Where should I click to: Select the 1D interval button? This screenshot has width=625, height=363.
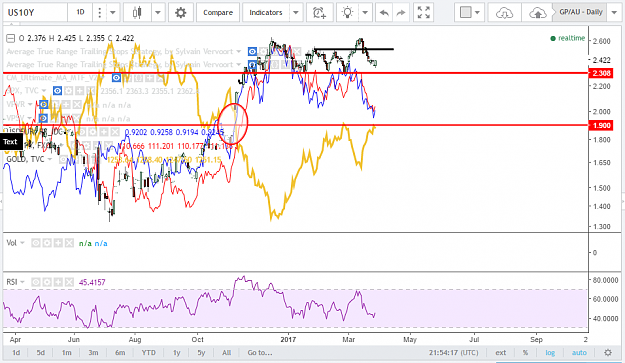click(x=80, y=12)
